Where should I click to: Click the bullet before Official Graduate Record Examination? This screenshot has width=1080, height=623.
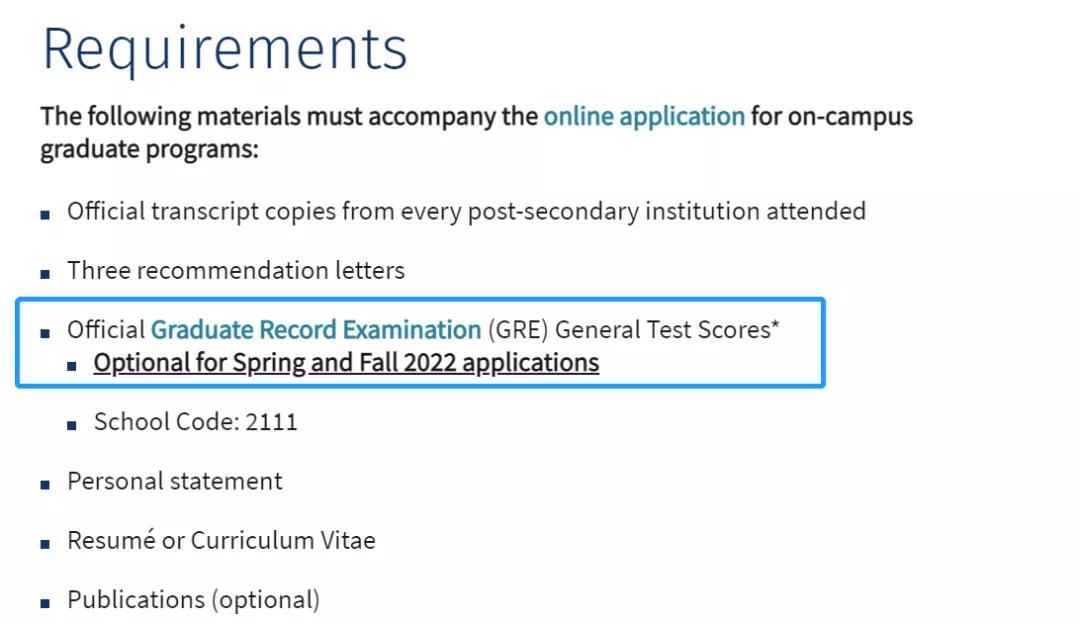(45, 333)
